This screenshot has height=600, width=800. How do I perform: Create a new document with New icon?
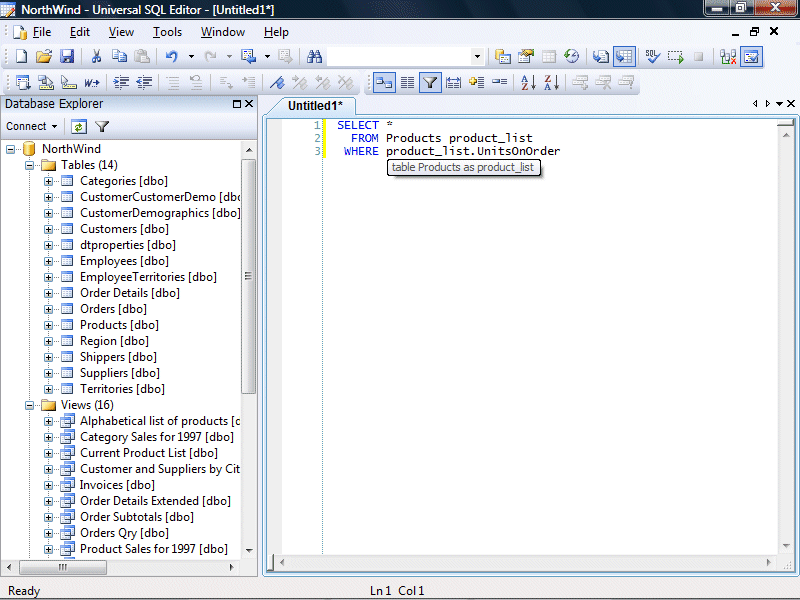21,56
